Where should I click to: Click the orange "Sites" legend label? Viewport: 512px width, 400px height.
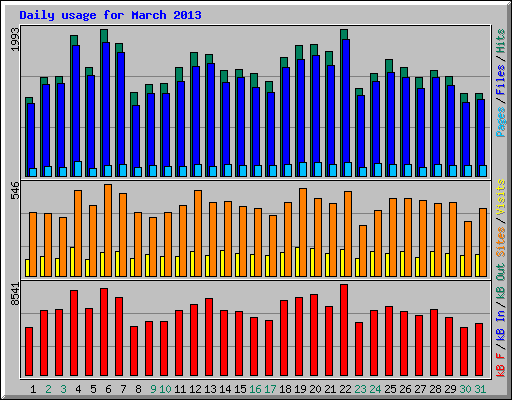tap(501, 242)
